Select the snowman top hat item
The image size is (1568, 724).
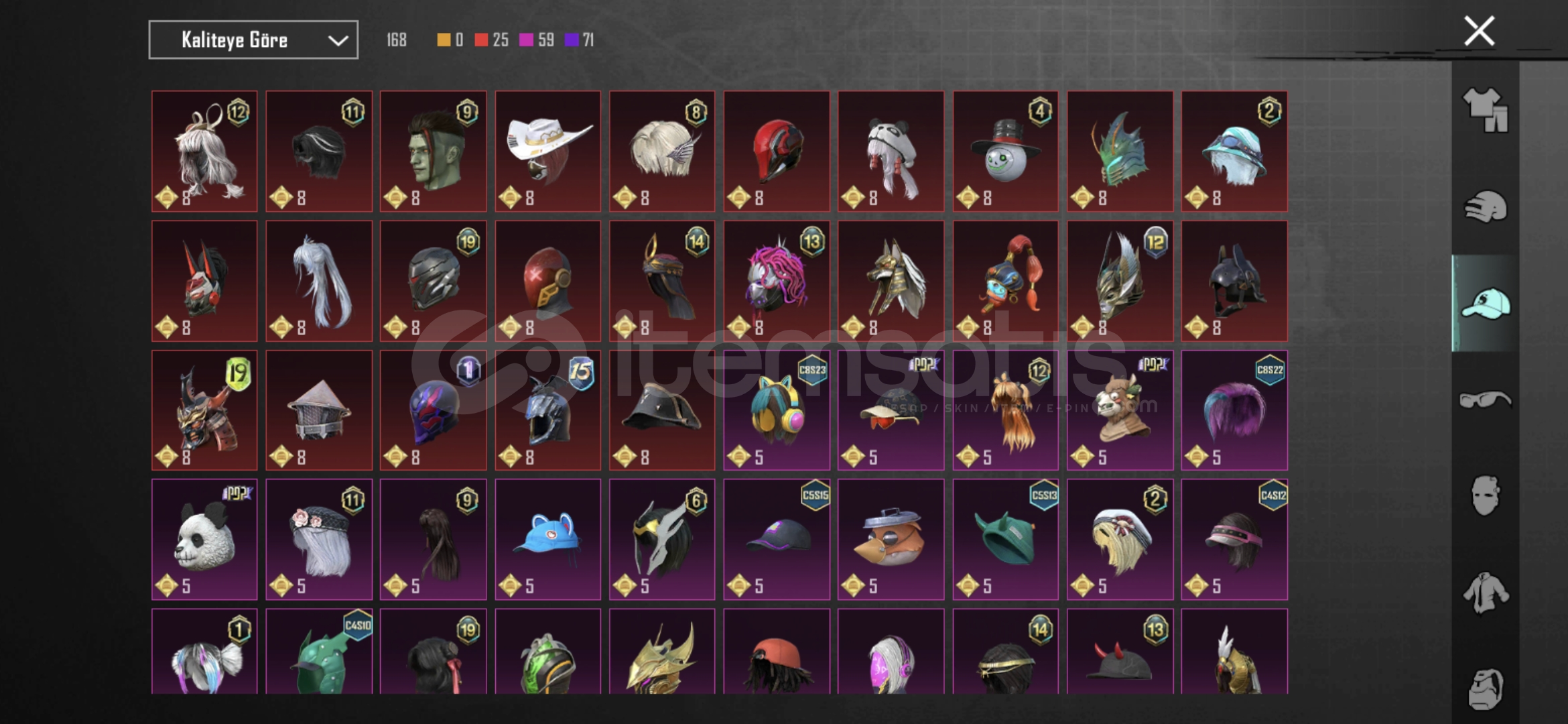point(1005,151)
